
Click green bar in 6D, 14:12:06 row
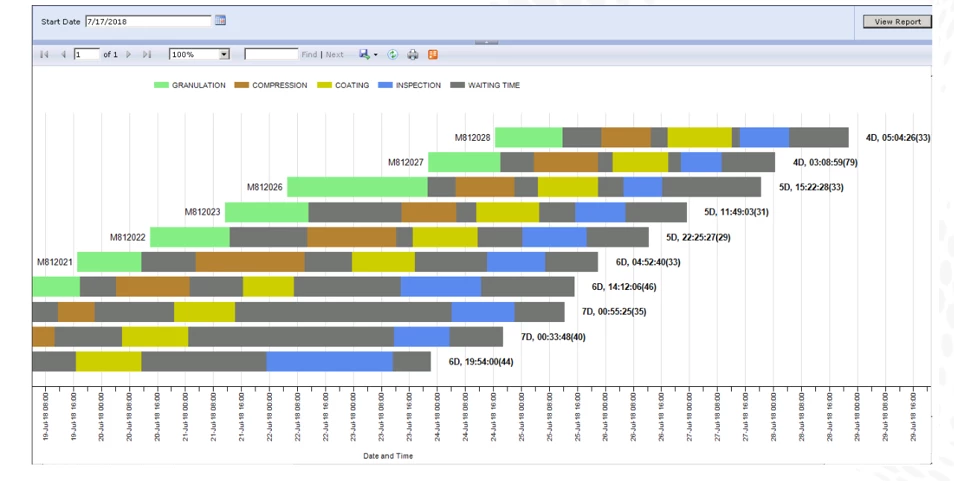point(56,286)
